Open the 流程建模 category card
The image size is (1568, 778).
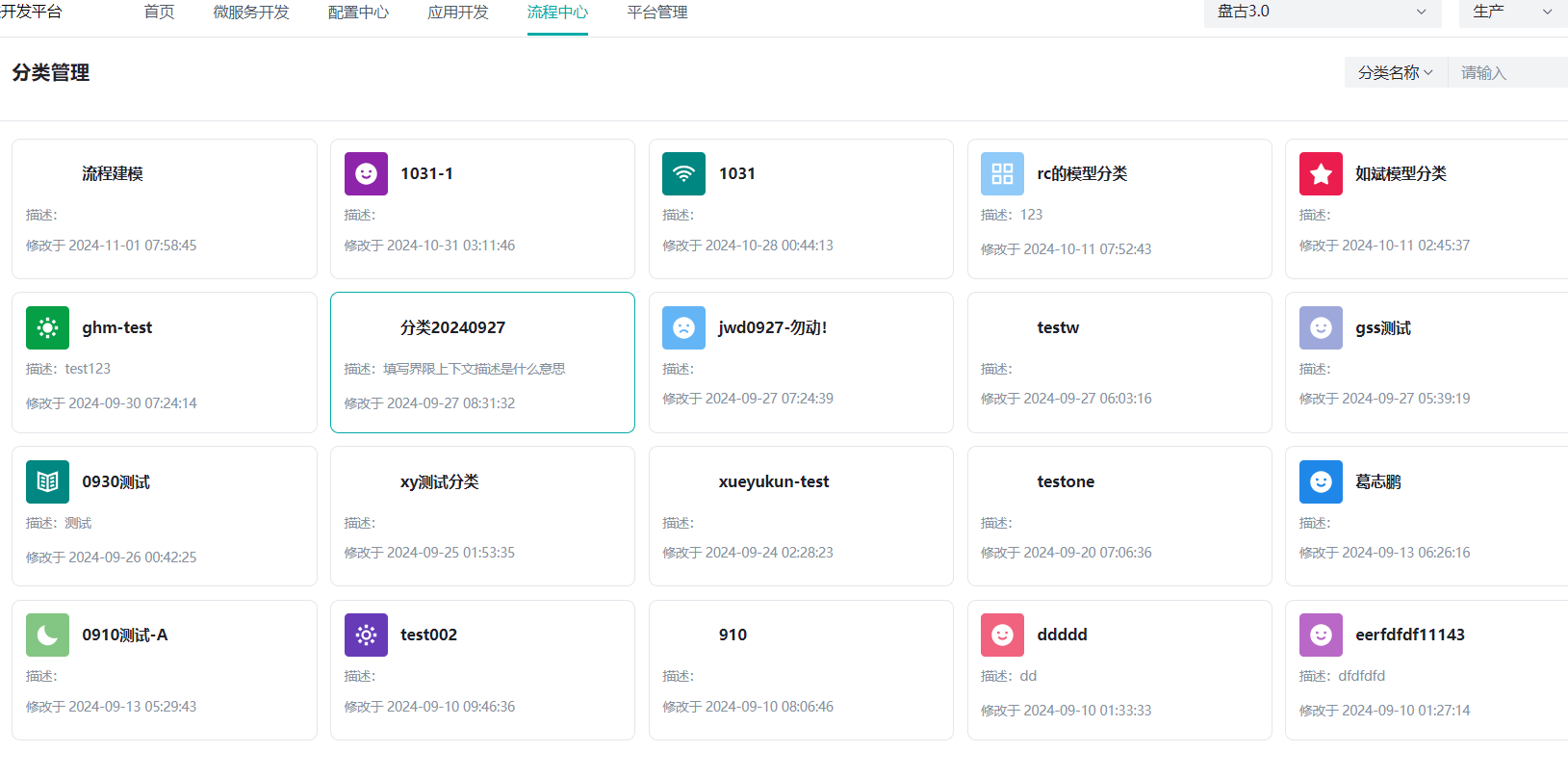click(x=165, y=209)
